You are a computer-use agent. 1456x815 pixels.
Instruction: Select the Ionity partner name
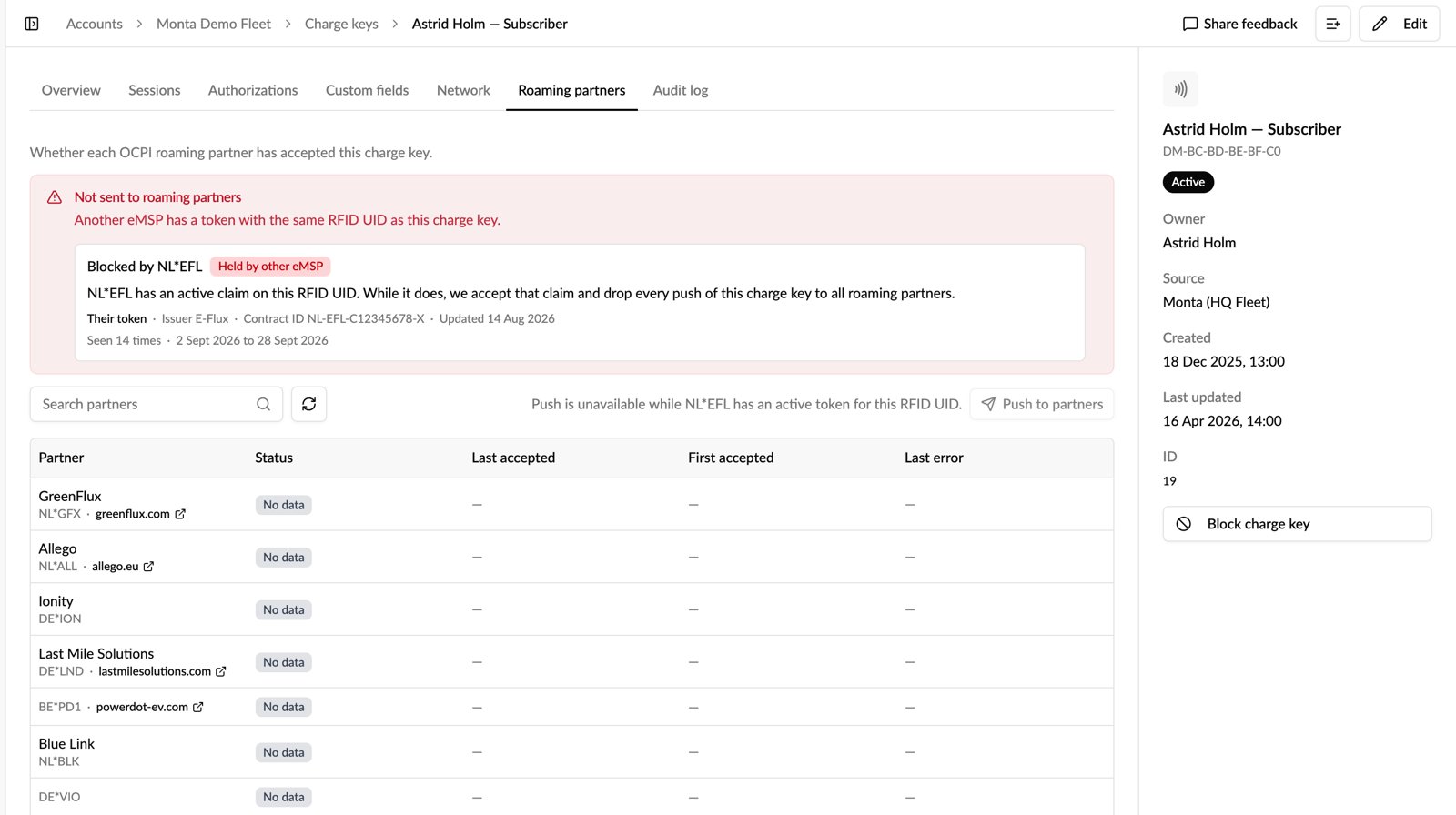56,601
